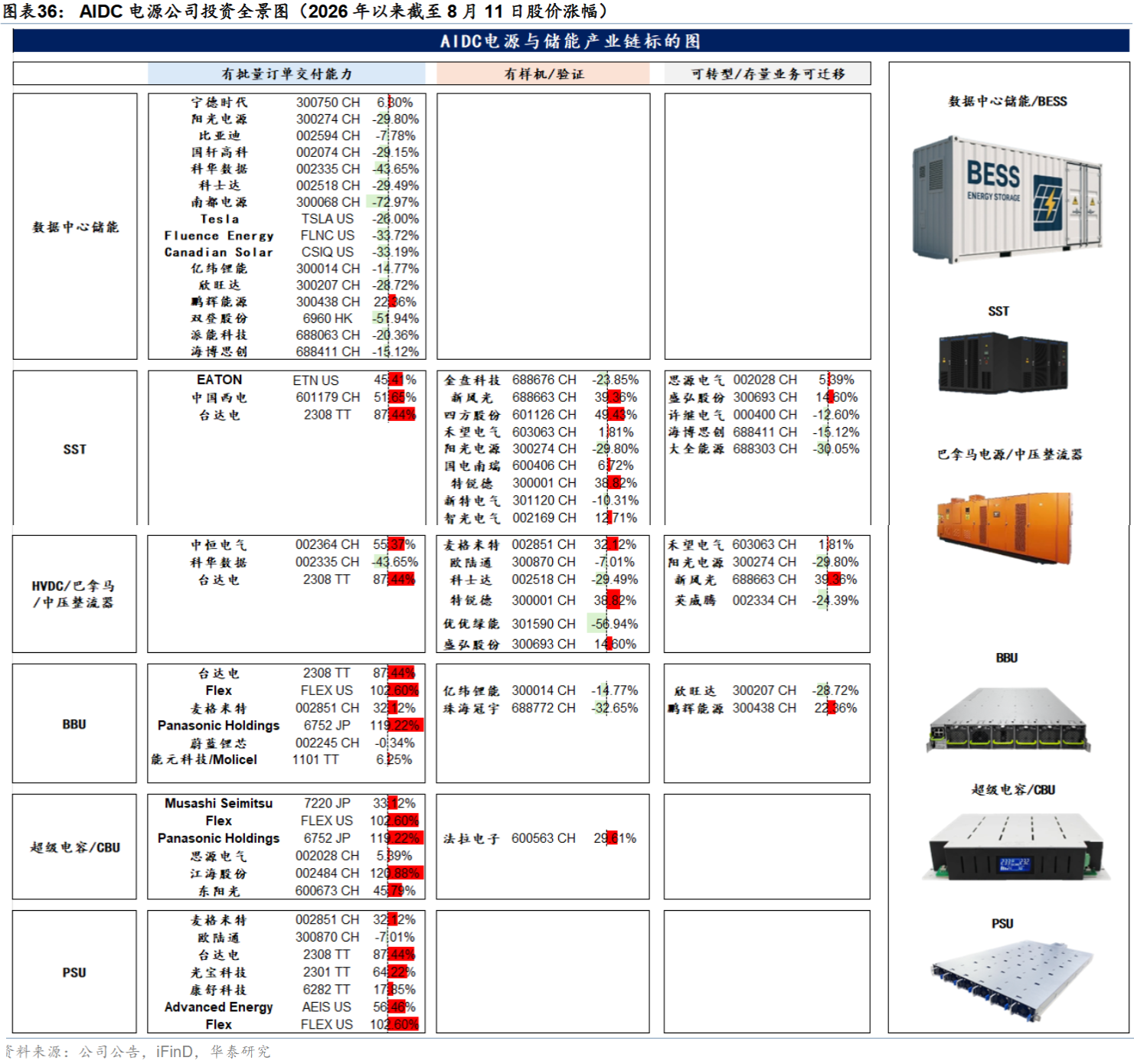Image resolution: width=1134 pixels, height=1064 pixels.
Task: Click the 'Canadian Solar' company name
Action: (219, 252)
